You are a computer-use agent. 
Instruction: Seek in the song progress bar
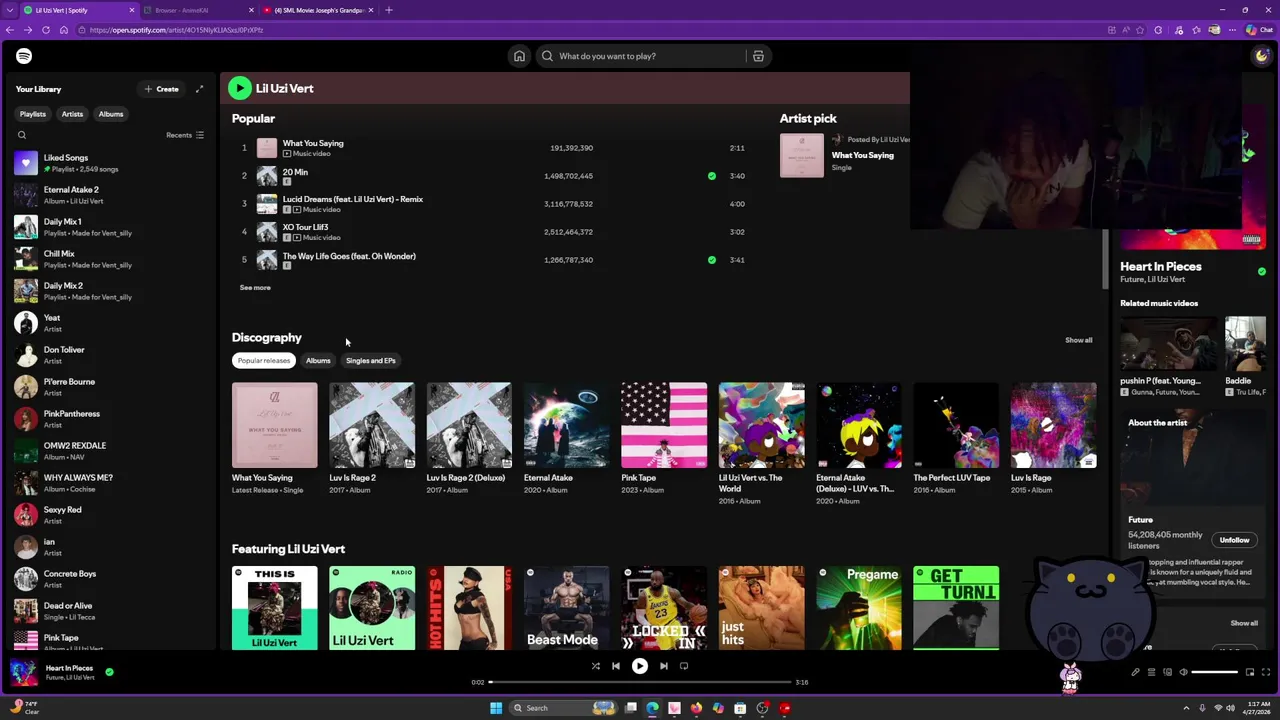(640, 682)
